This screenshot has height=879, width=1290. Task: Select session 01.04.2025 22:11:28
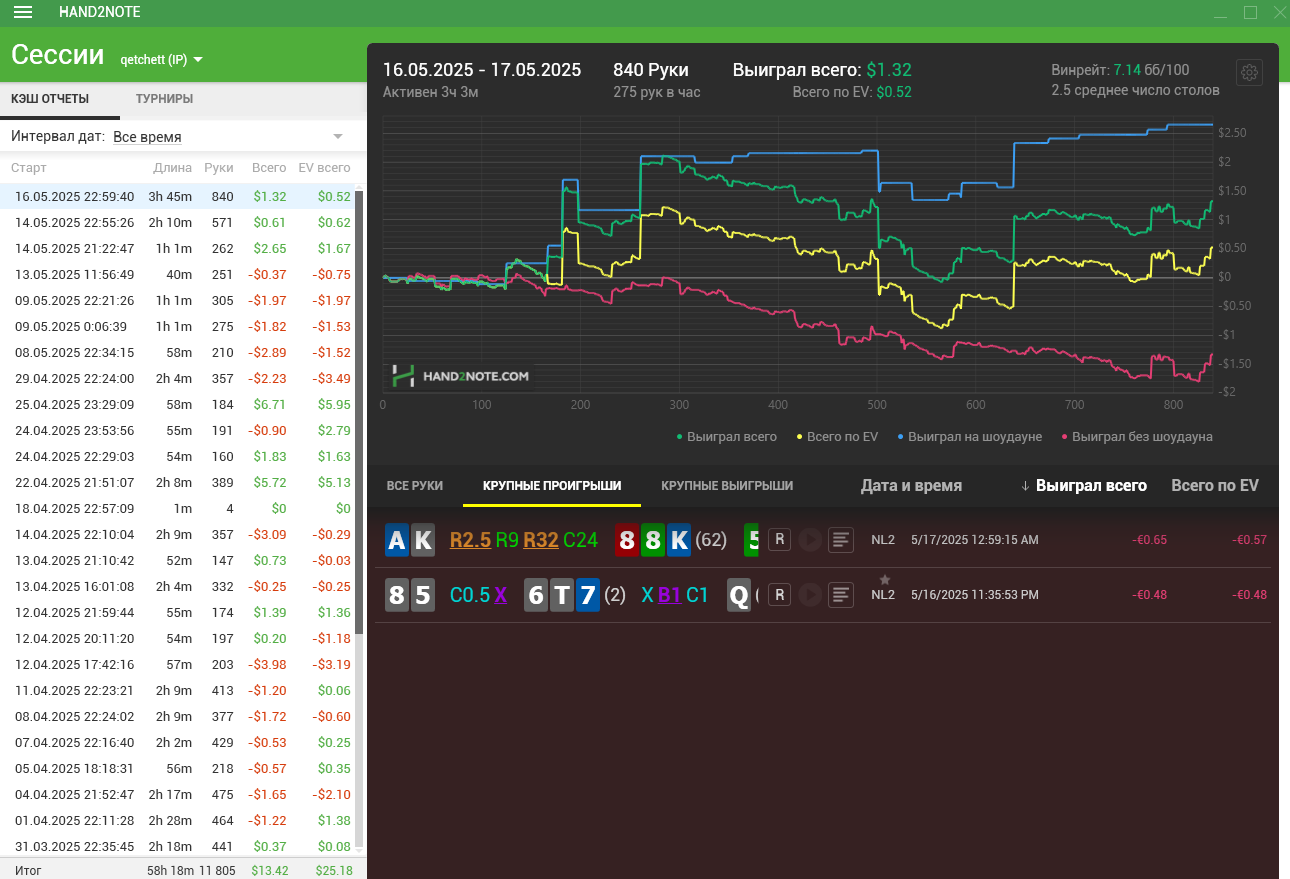click(x=177, y=821)
